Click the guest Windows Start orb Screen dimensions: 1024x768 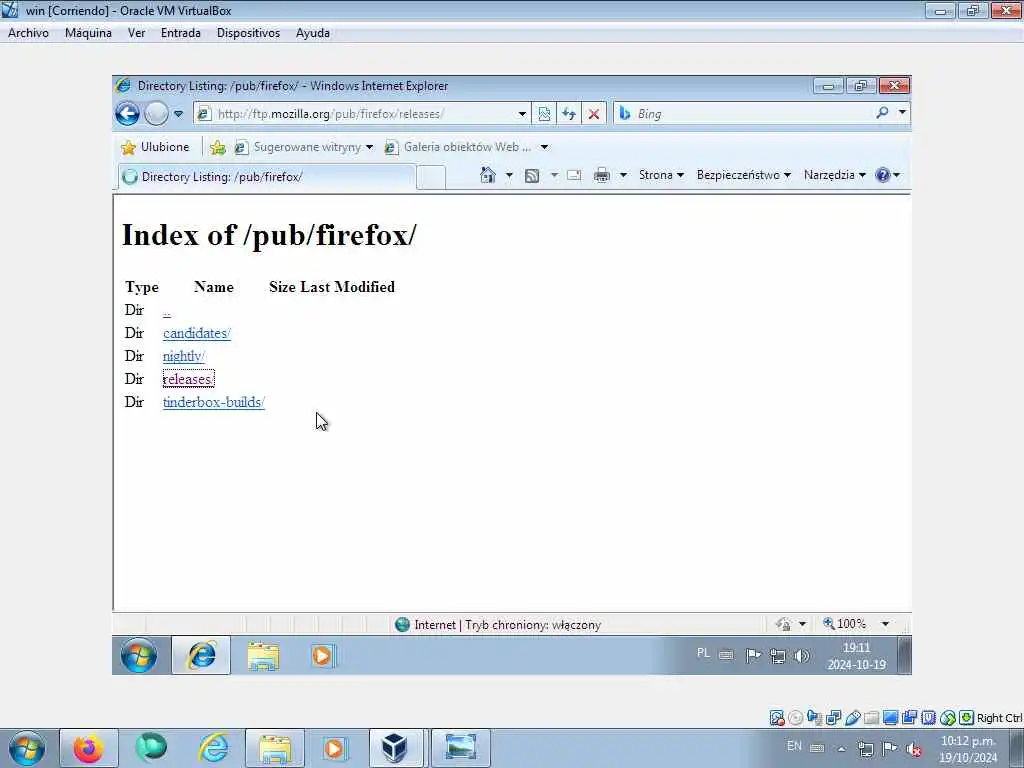pos(138,656)
